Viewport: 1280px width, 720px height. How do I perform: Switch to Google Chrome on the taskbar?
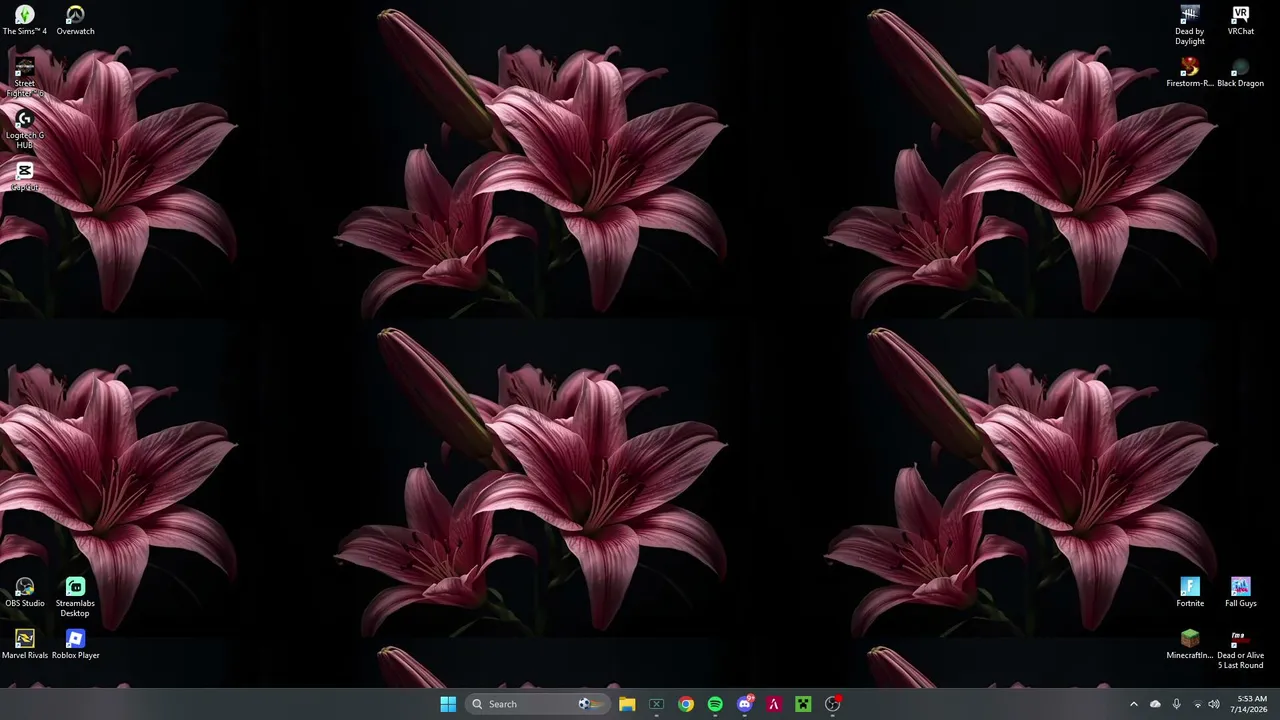[x=686, y=704]
